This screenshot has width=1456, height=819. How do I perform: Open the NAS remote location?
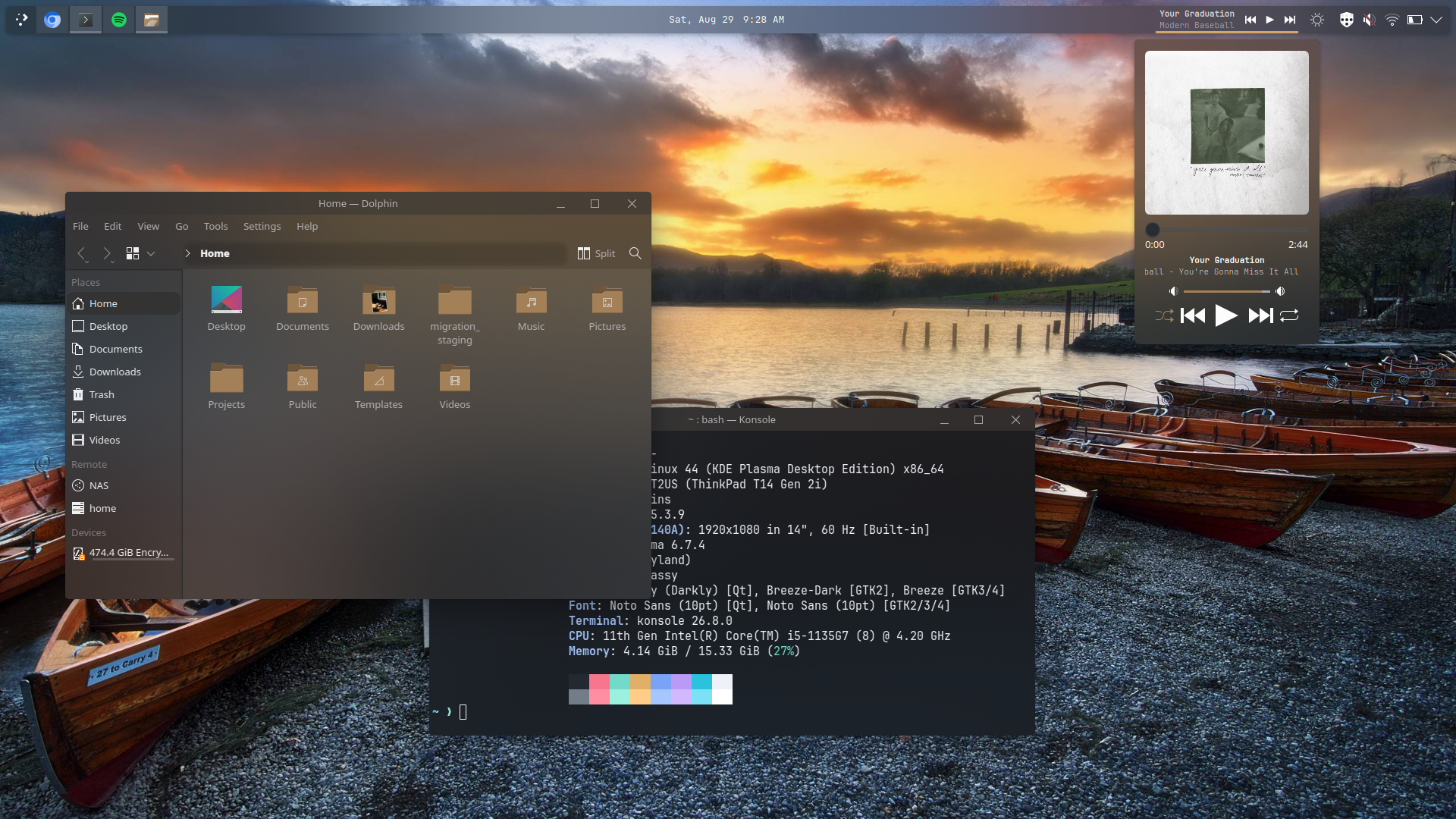[x=124, y=485]
